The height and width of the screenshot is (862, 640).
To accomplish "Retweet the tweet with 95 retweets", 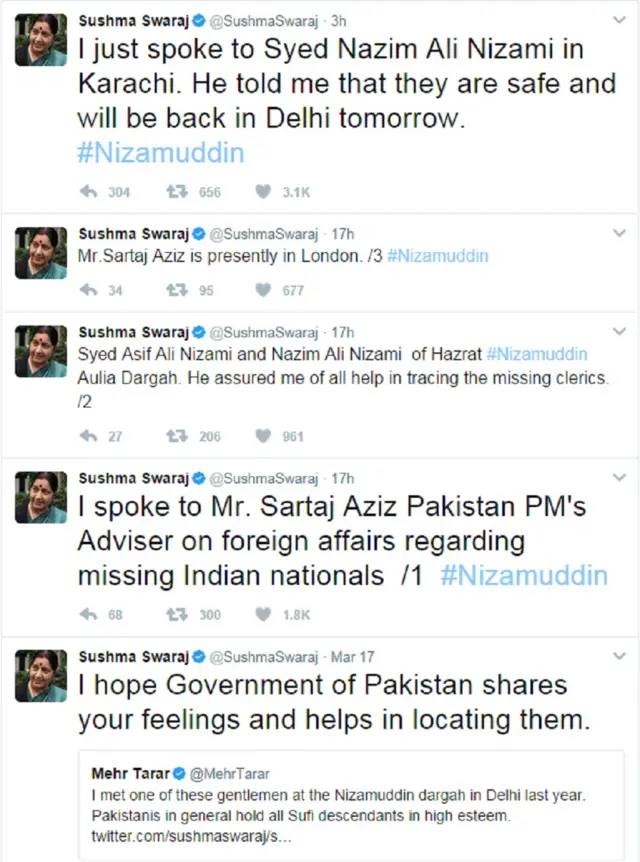I will point(174,291).
